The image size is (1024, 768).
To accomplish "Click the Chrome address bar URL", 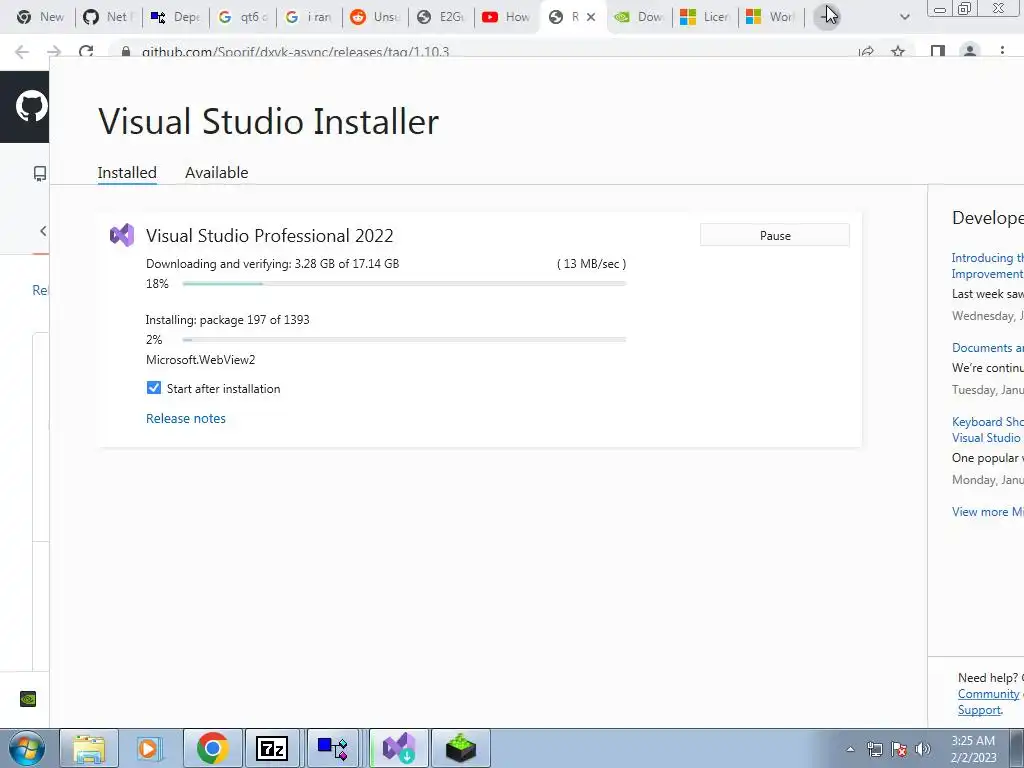I will pyautogui.click(x=295, y=52).
